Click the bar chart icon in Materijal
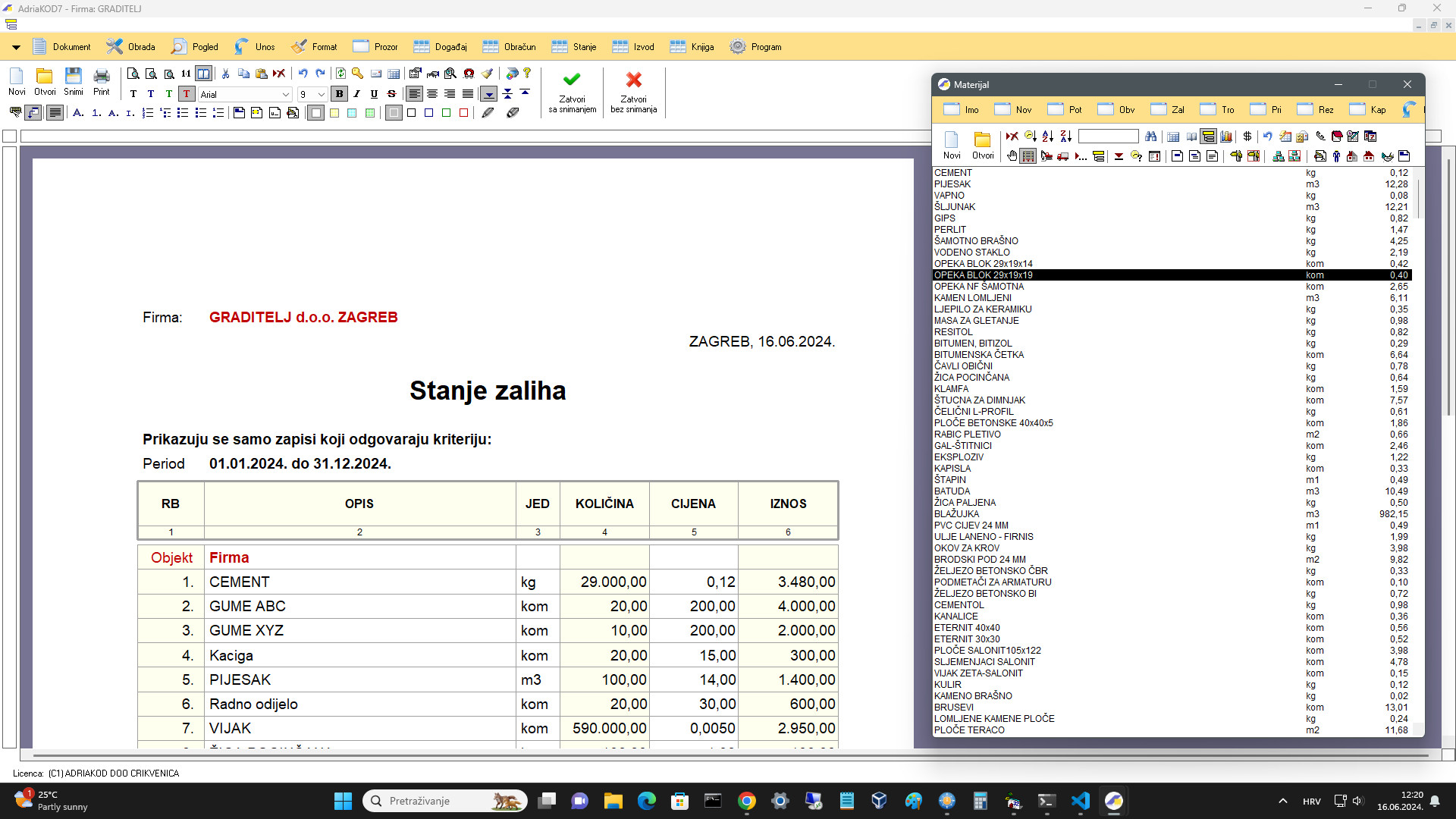The height and width of the screenshot is (819, 1456). tap(1225, 136)
